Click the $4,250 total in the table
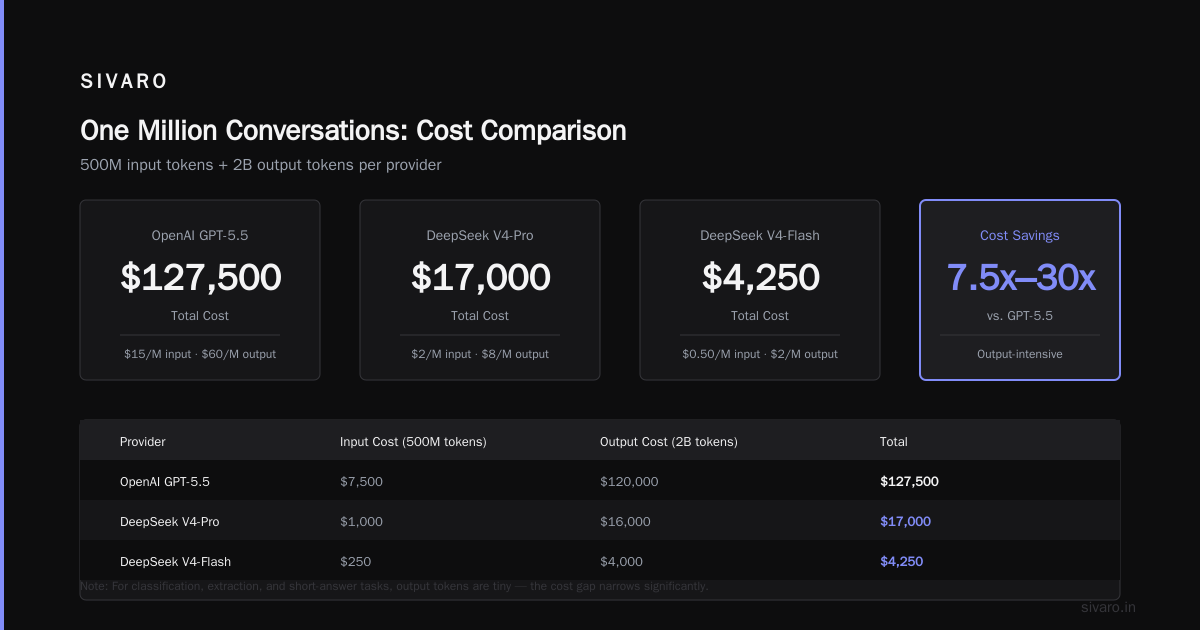Viewport: 1200px width, 630px height. coord(901,561)
